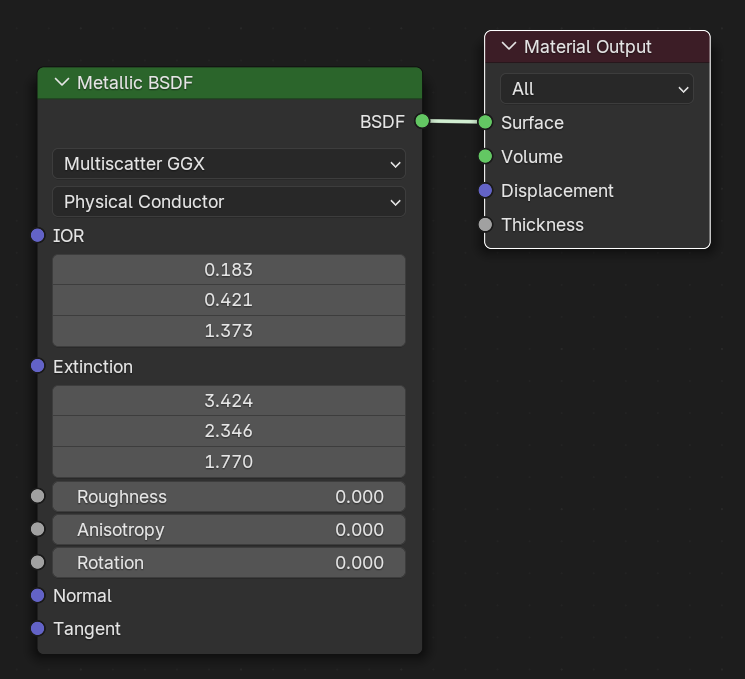Open the Multiscatter GGX distribution dropdown
This screenshot has width=745, height=679.
[x=229, y=164]
